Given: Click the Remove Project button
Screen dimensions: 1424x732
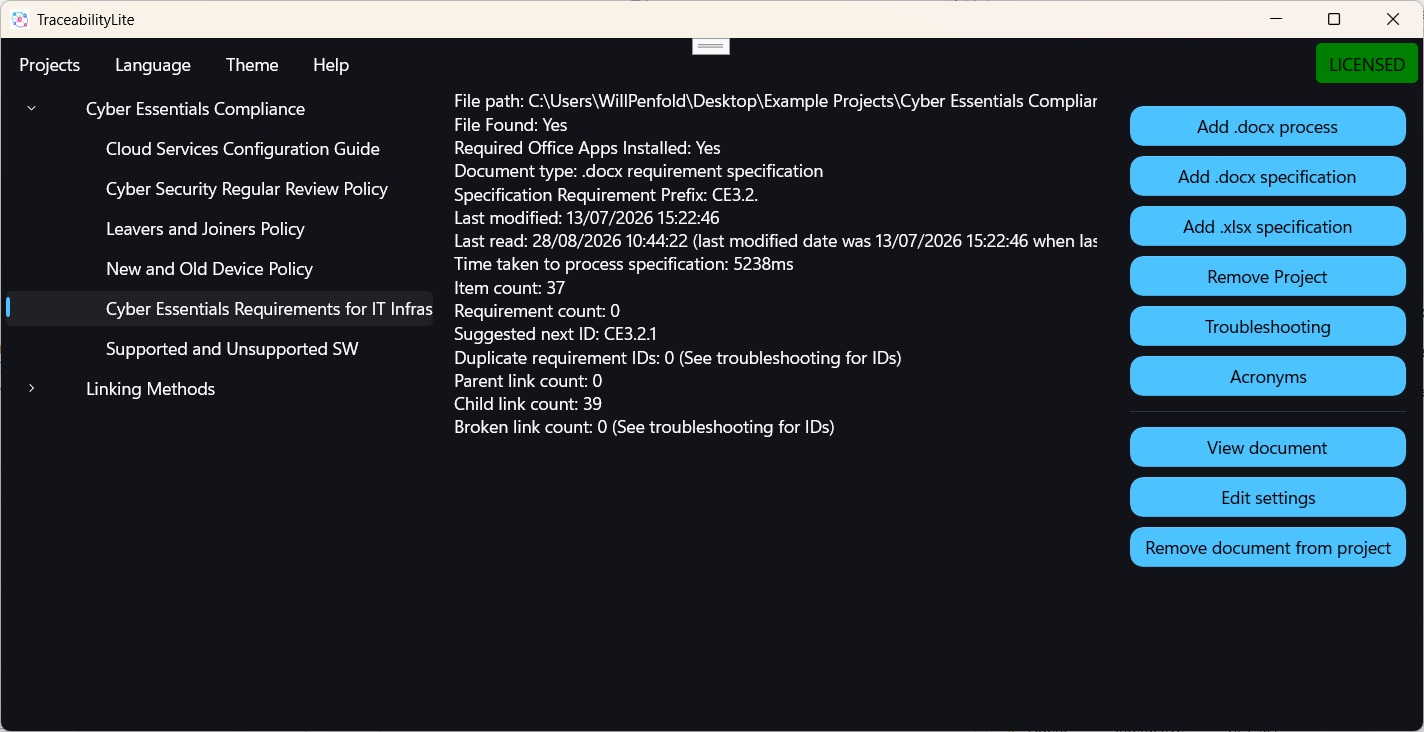Looking at the screenshot, I should 1267,277.
